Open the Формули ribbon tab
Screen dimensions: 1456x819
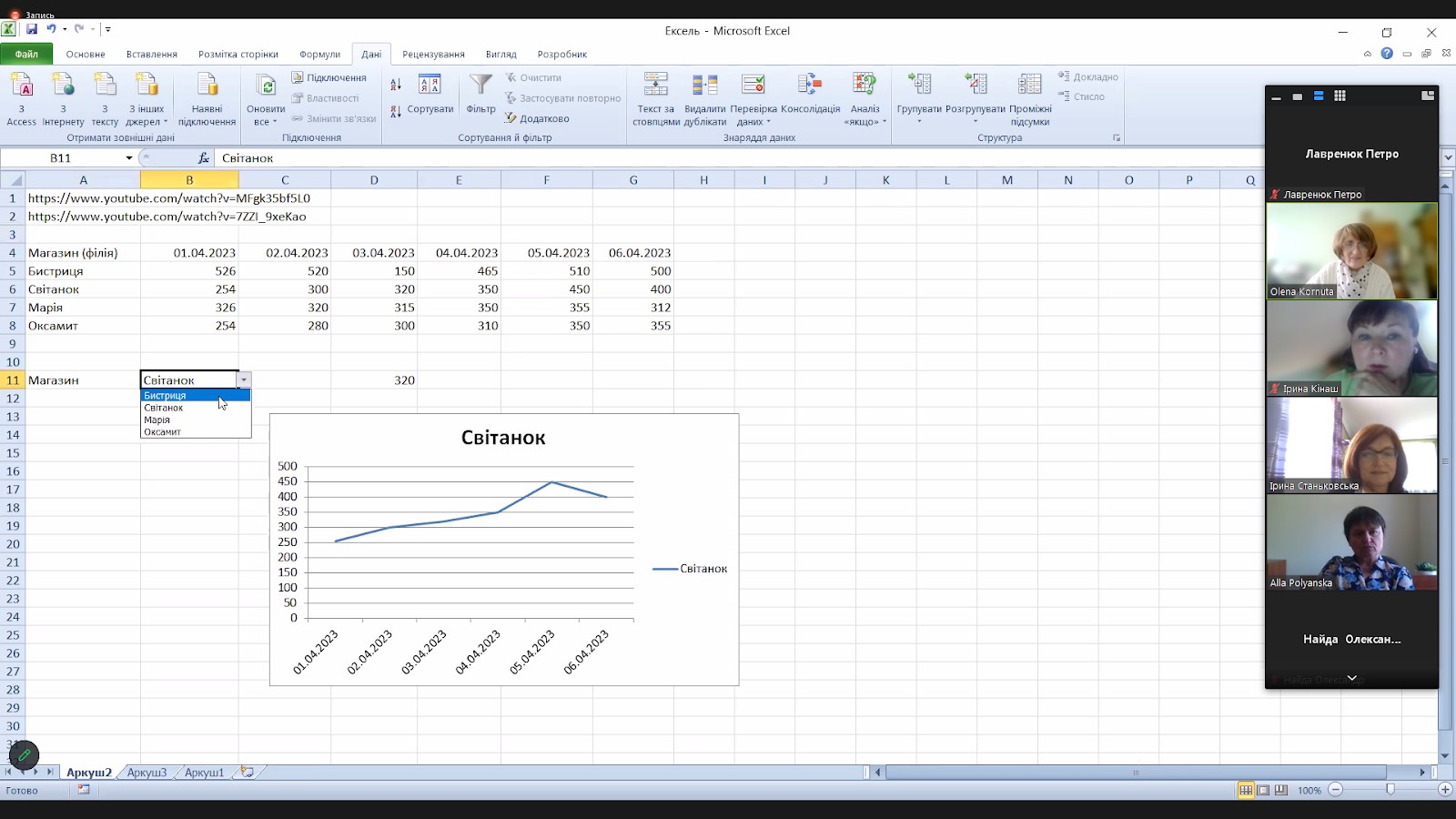pos(319,54)
